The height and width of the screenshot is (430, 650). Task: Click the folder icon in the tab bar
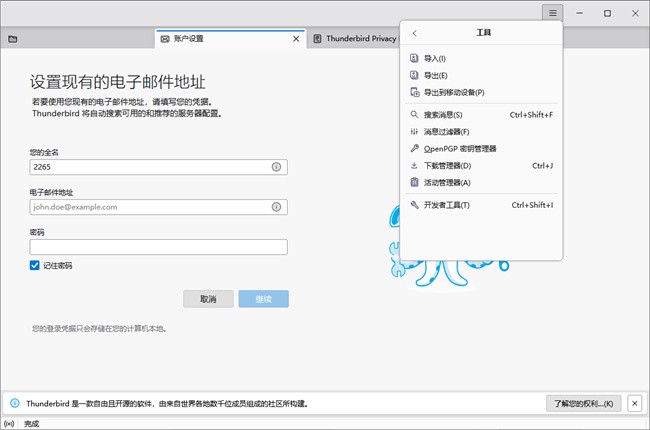point(13,39)
